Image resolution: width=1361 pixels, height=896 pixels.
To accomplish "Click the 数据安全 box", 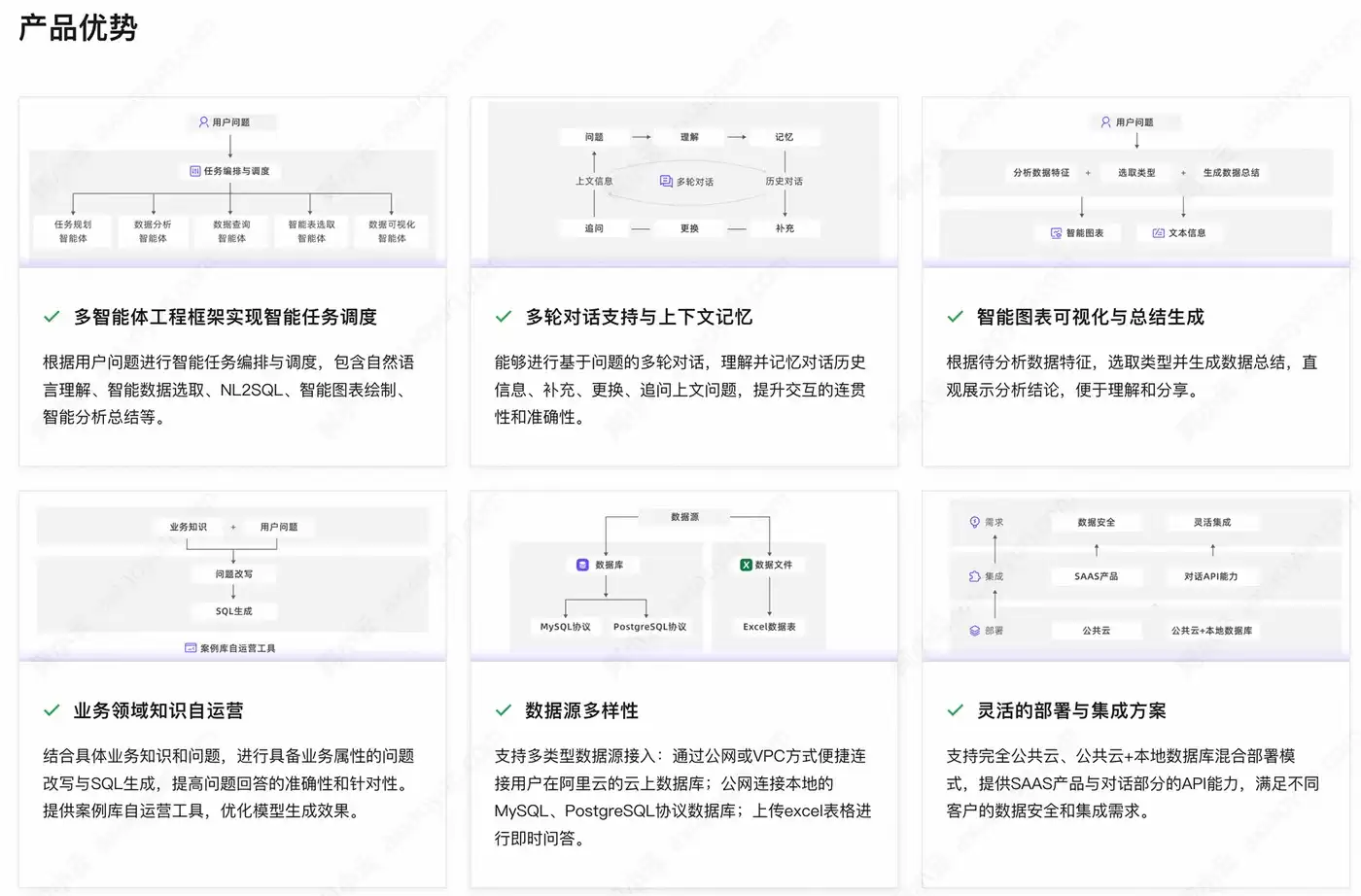I will 1097,522.
